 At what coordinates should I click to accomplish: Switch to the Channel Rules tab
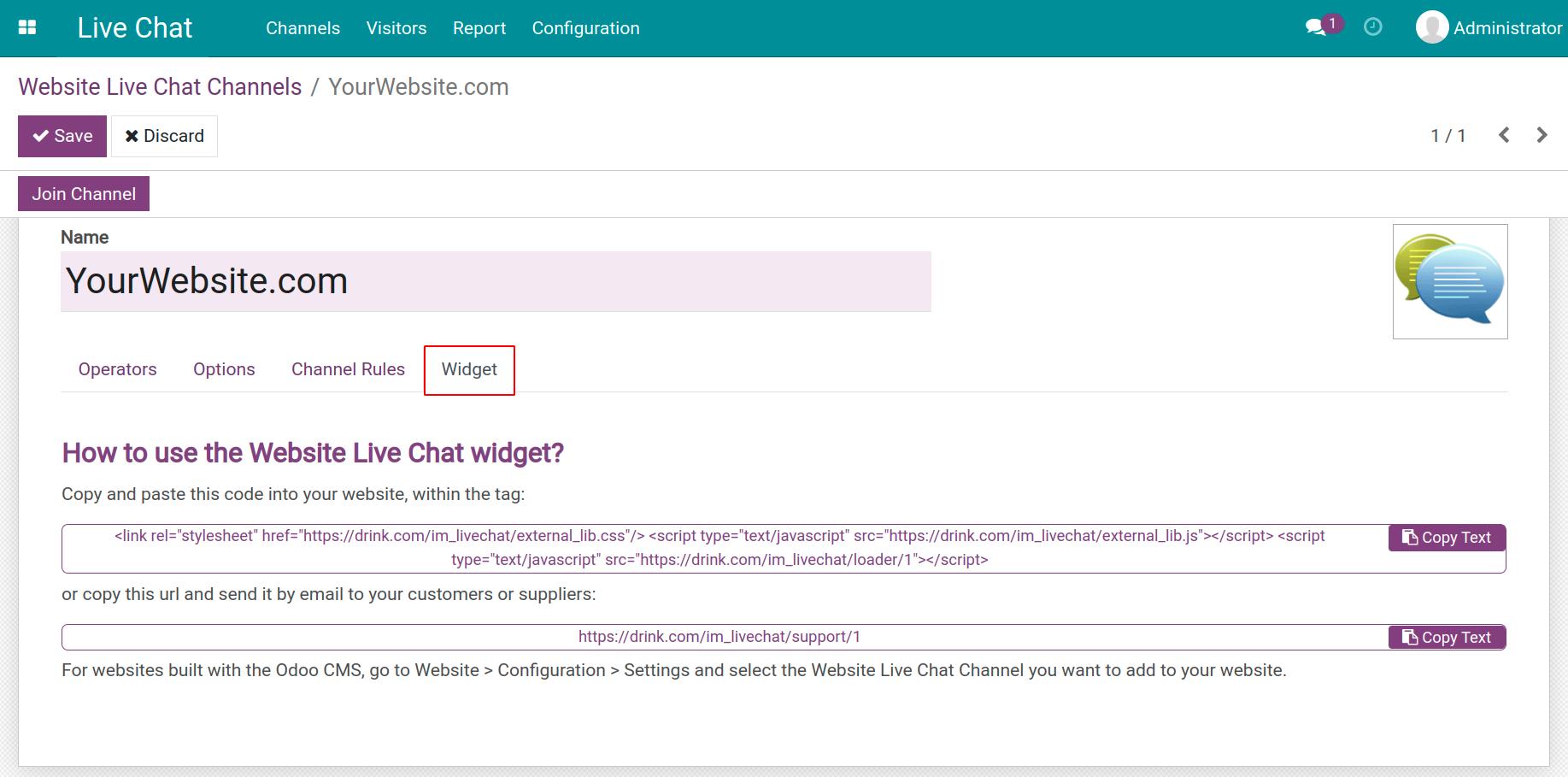point(348,369)
